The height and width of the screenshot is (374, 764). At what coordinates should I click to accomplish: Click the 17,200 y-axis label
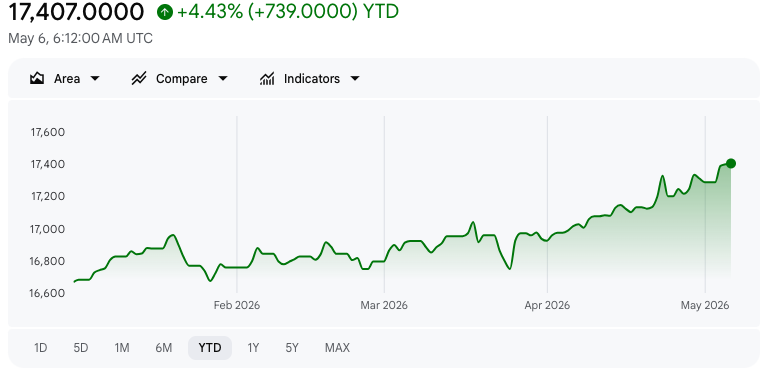coord(48,196)
